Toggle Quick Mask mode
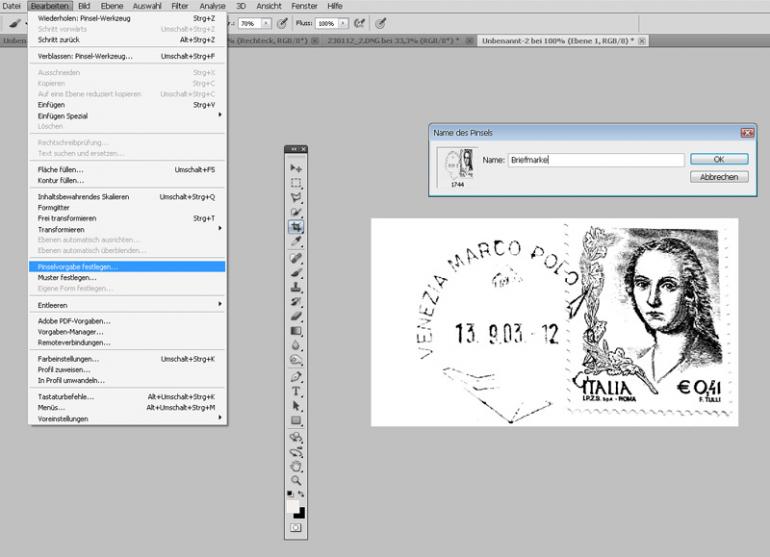This screenshot has height=557, width=770. click(296, 528)
